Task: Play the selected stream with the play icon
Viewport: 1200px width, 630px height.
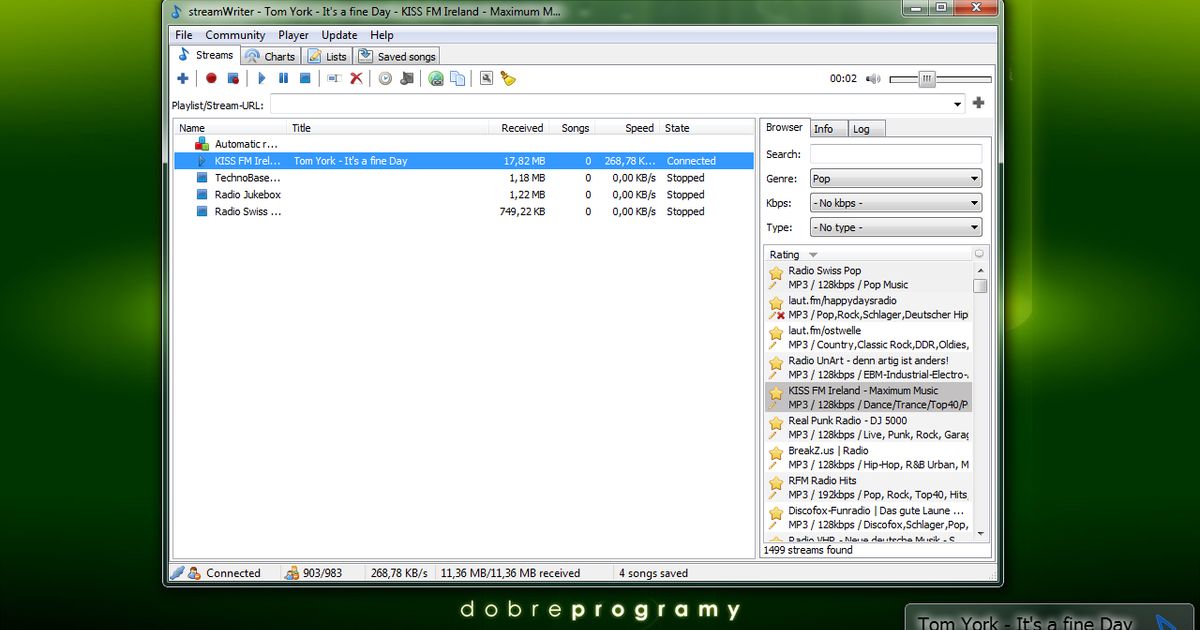Action: tap(262, 78)
